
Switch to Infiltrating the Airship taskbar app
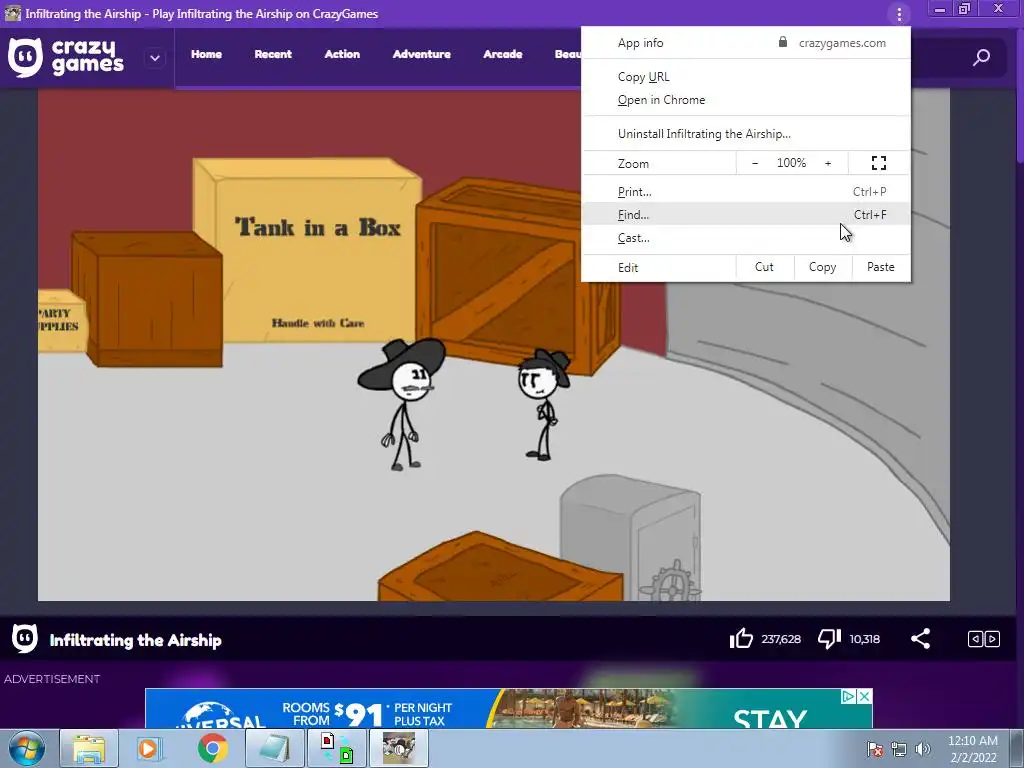point(399,748)
